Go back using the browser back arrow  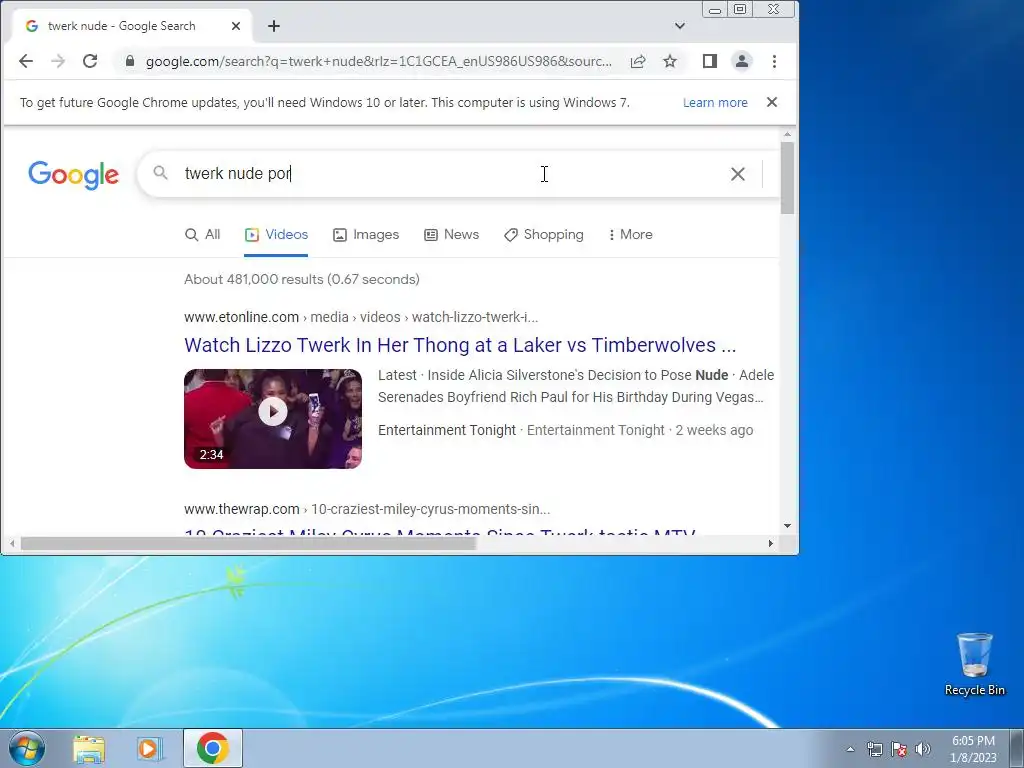tap(25, 61)
